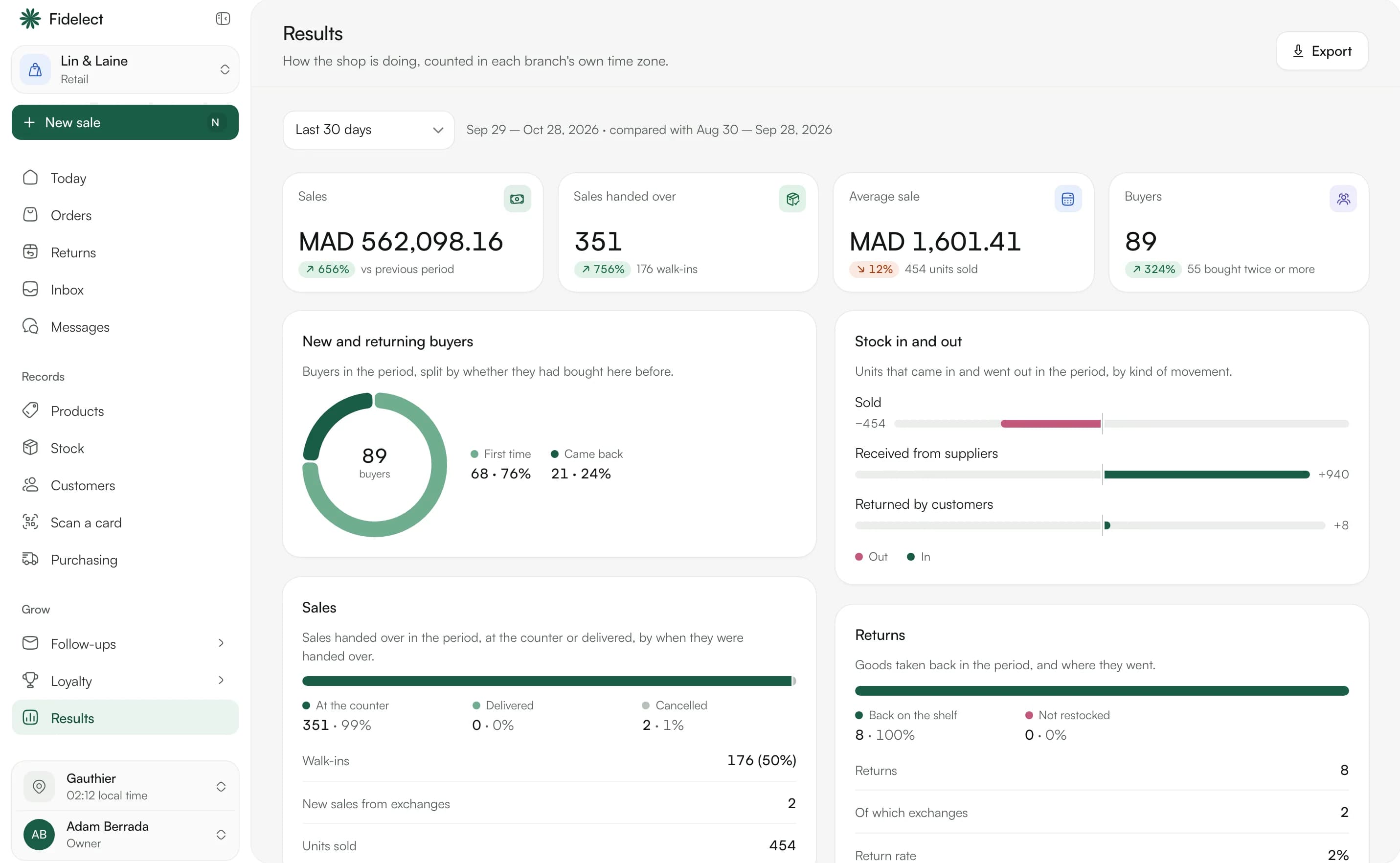Open the Follow-ups section
Screen dimensions: 1400x863
[x=125, y=643]
